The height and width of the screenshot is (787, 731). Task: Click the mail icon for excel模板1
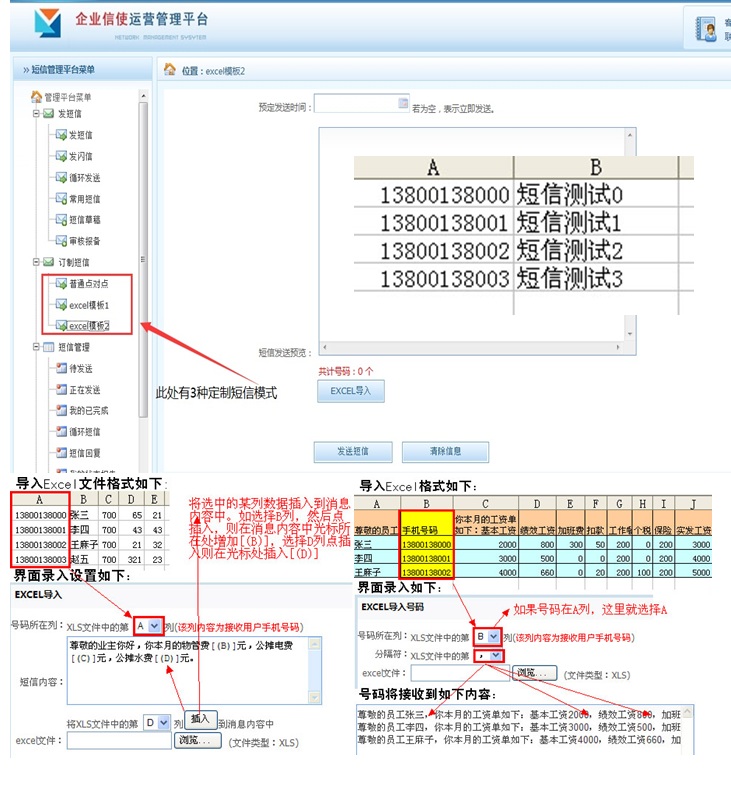click(61, 305)
